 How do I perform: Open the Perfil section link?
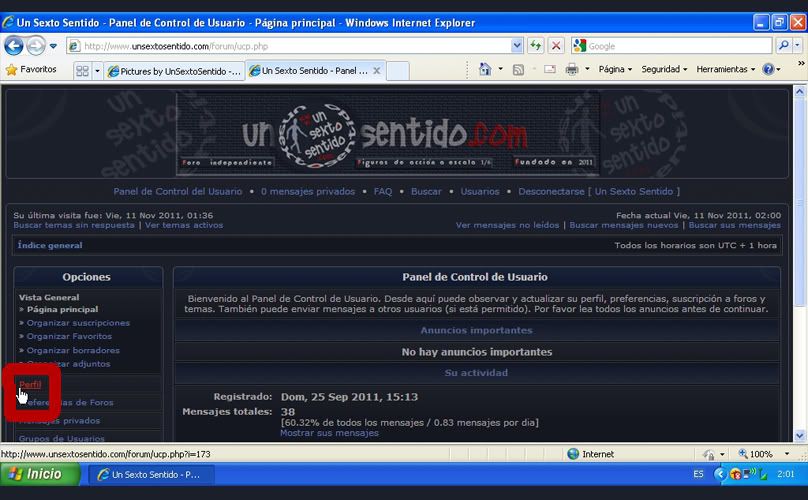(x=30, y=384)
